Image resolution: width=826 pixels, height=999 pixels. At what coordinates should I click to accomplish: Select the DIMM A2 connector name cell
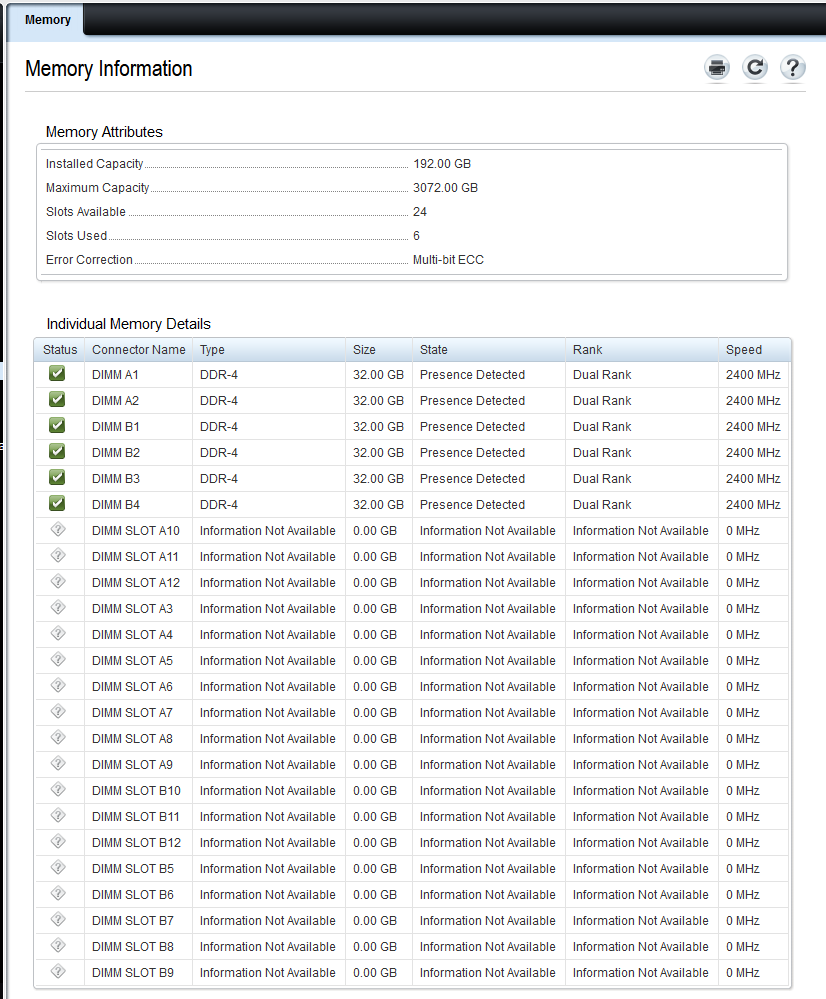(115, 400)
